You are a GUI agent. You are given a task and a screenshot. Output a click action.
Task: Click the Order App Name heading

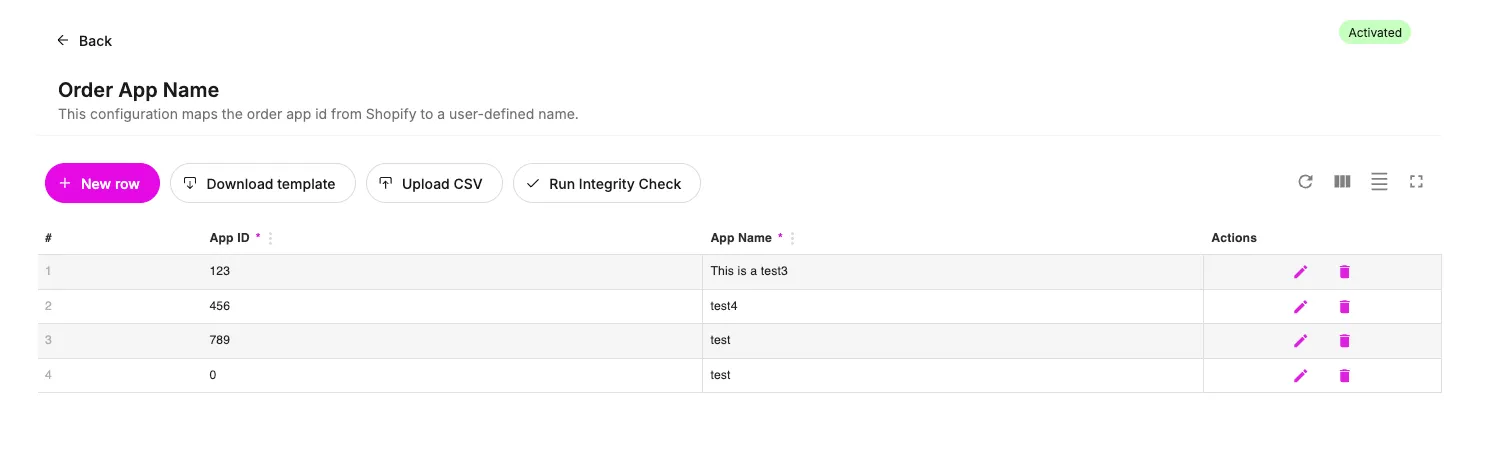[138, 90]
